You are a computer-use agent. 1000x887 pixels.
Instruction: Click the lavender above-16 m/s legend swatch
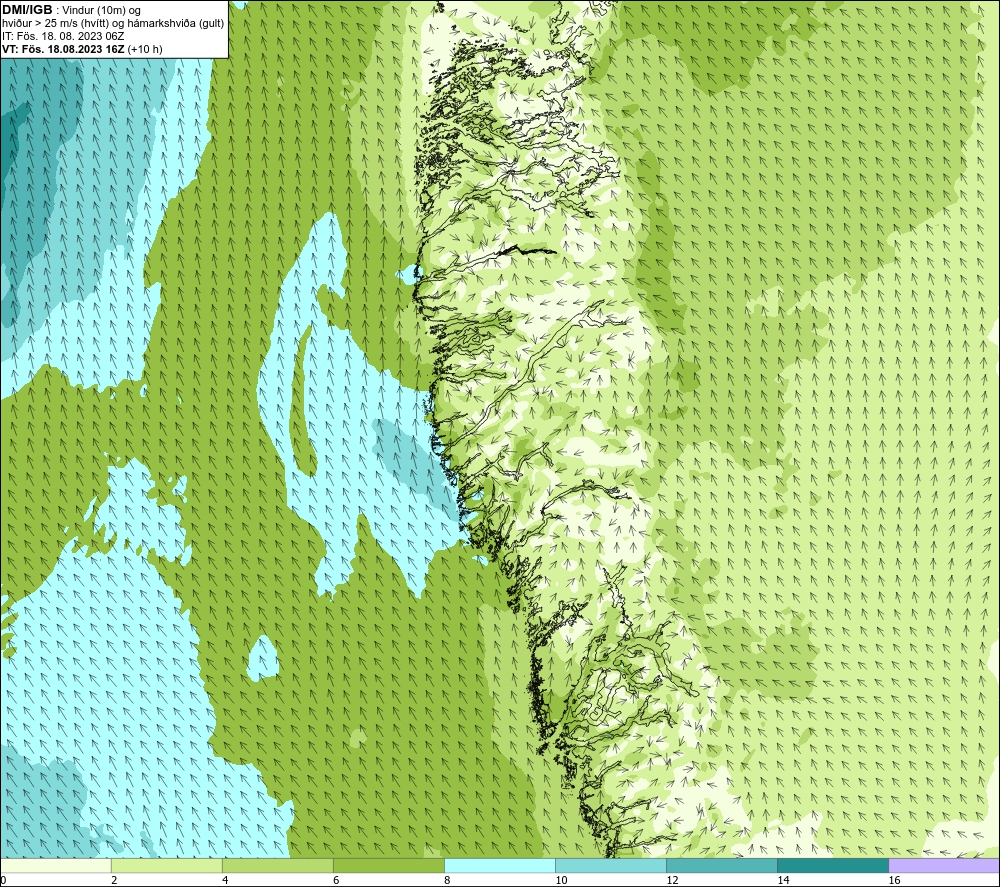click(944, 866)
